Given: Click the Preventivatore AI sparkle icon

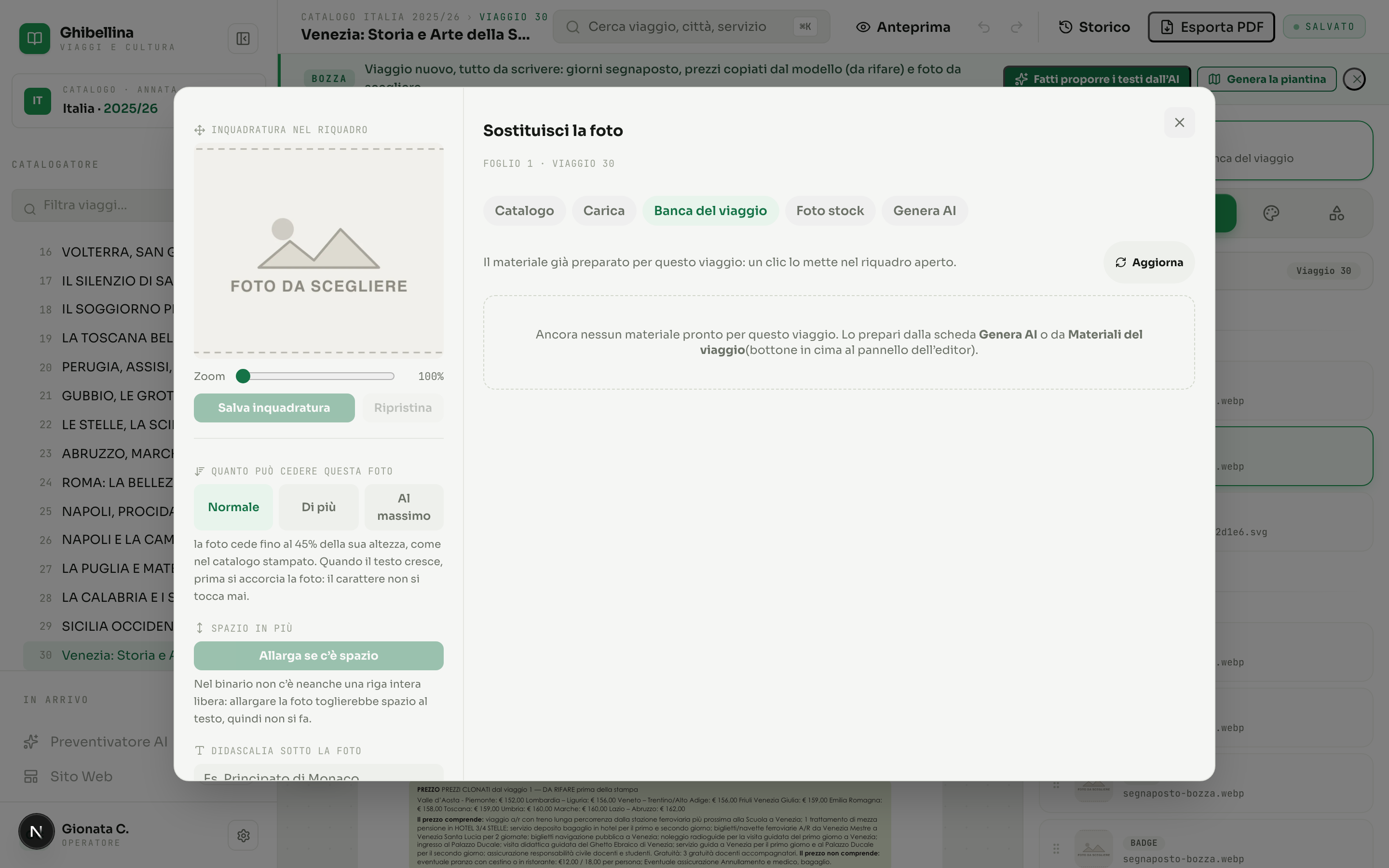Looking at the screenshot, I should click(x=31, y=742).
